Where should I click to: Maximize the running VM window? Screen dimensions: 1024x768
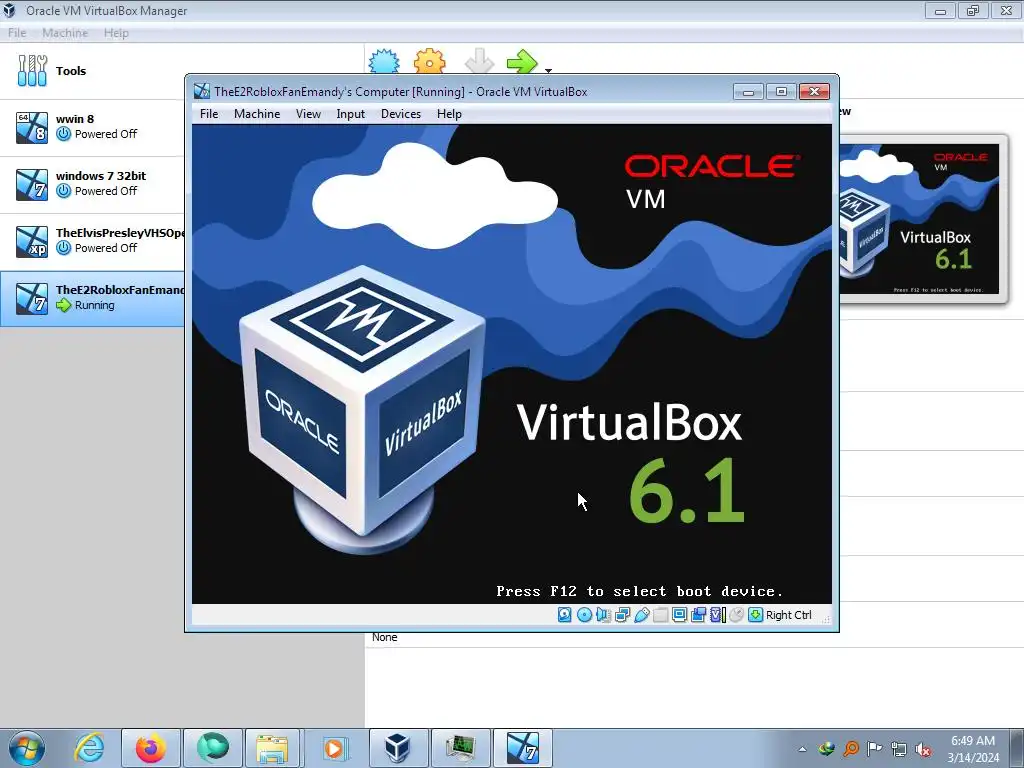click(781, 92)
